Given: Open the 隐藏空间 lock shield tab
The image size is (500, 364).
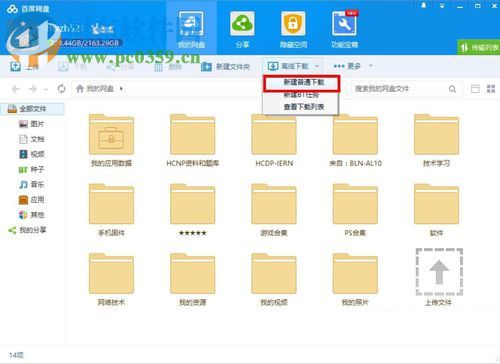Looking at the screenshot, I should (293, 29).
